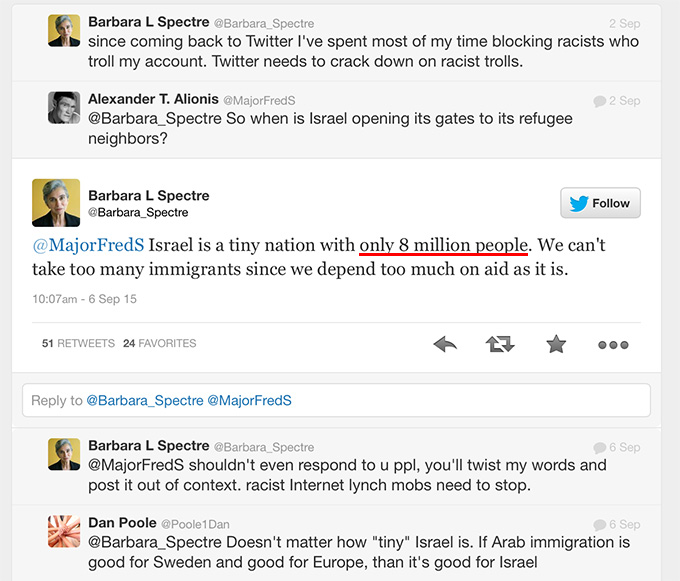Follow Barbara L Spectre
Image resolution: width=680 pixels, height=581 pixels.
pyautogui.click(x=600, y=202)
